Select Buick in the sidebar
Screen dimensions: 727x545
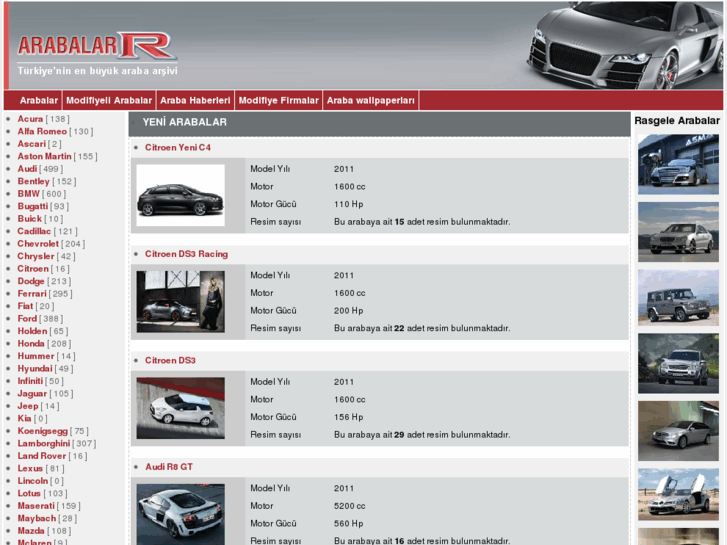pyautogui.click(x=30, y=219)
